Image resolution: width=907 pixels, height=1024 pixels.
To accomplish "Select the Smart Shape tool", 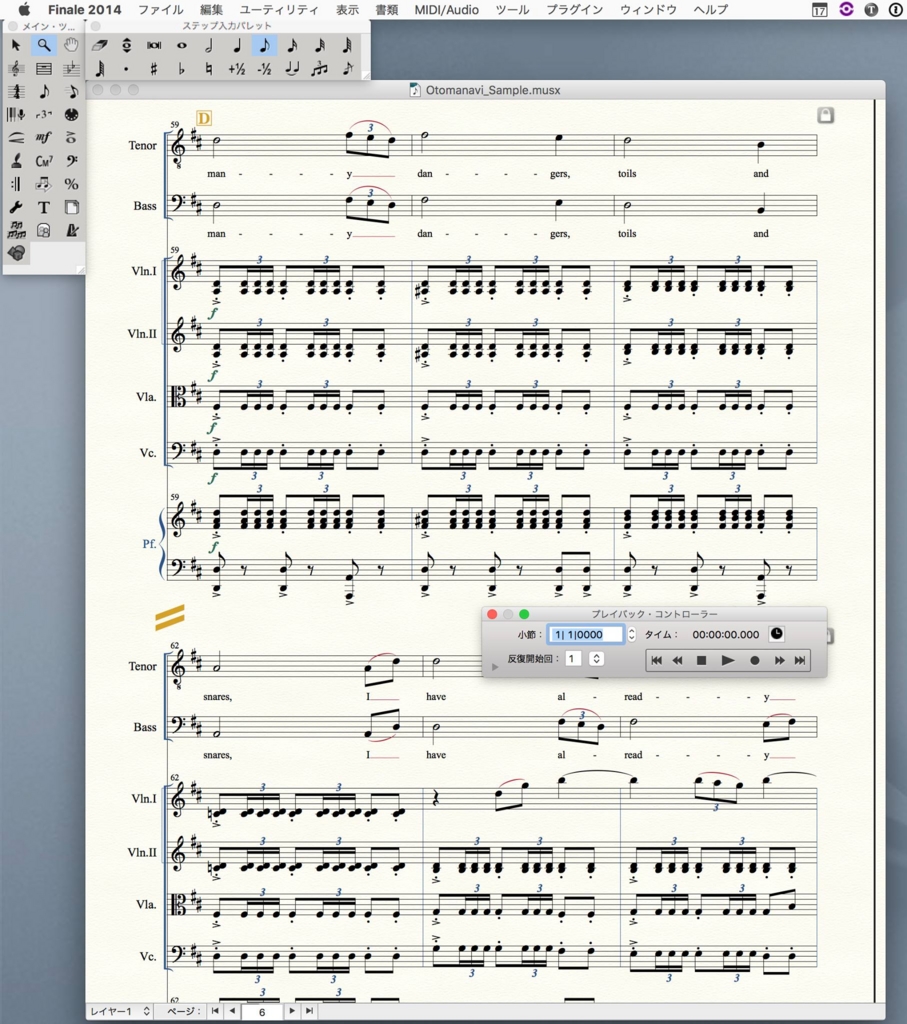I will coord(16,138).
